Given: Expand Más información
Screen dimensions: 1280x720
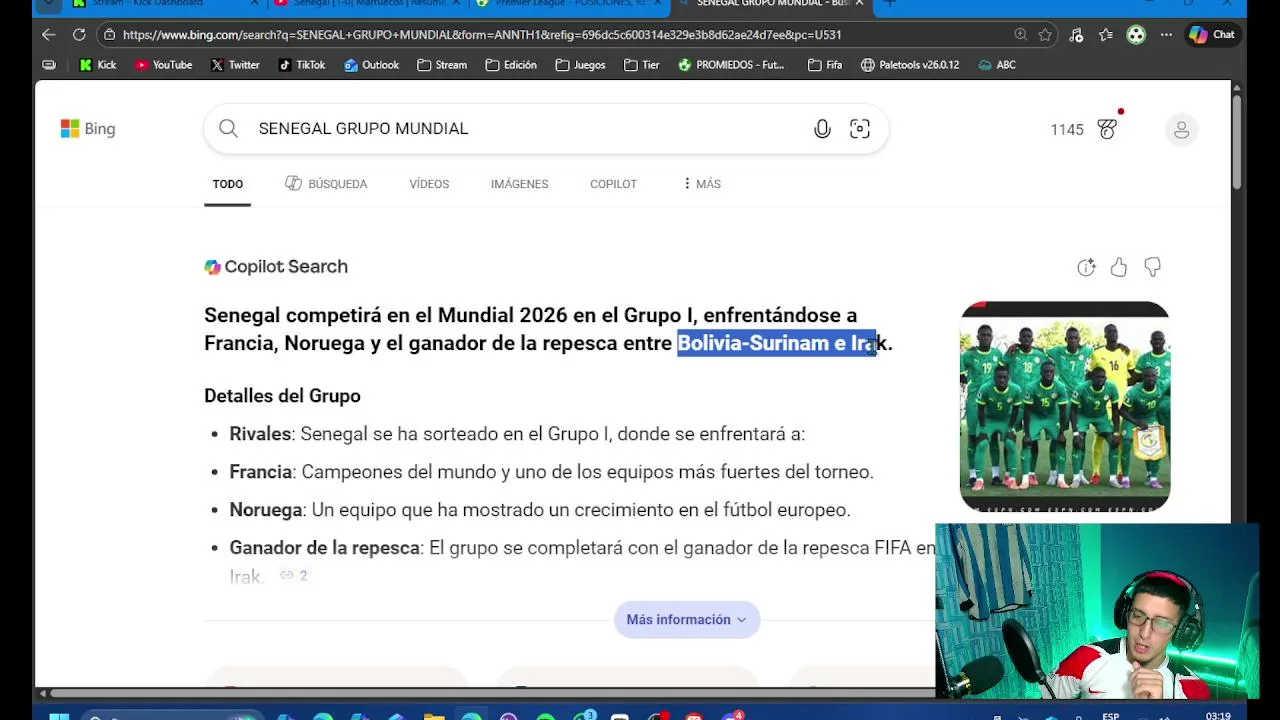Looking at the screenshot, I should click(x=687, y=620).
